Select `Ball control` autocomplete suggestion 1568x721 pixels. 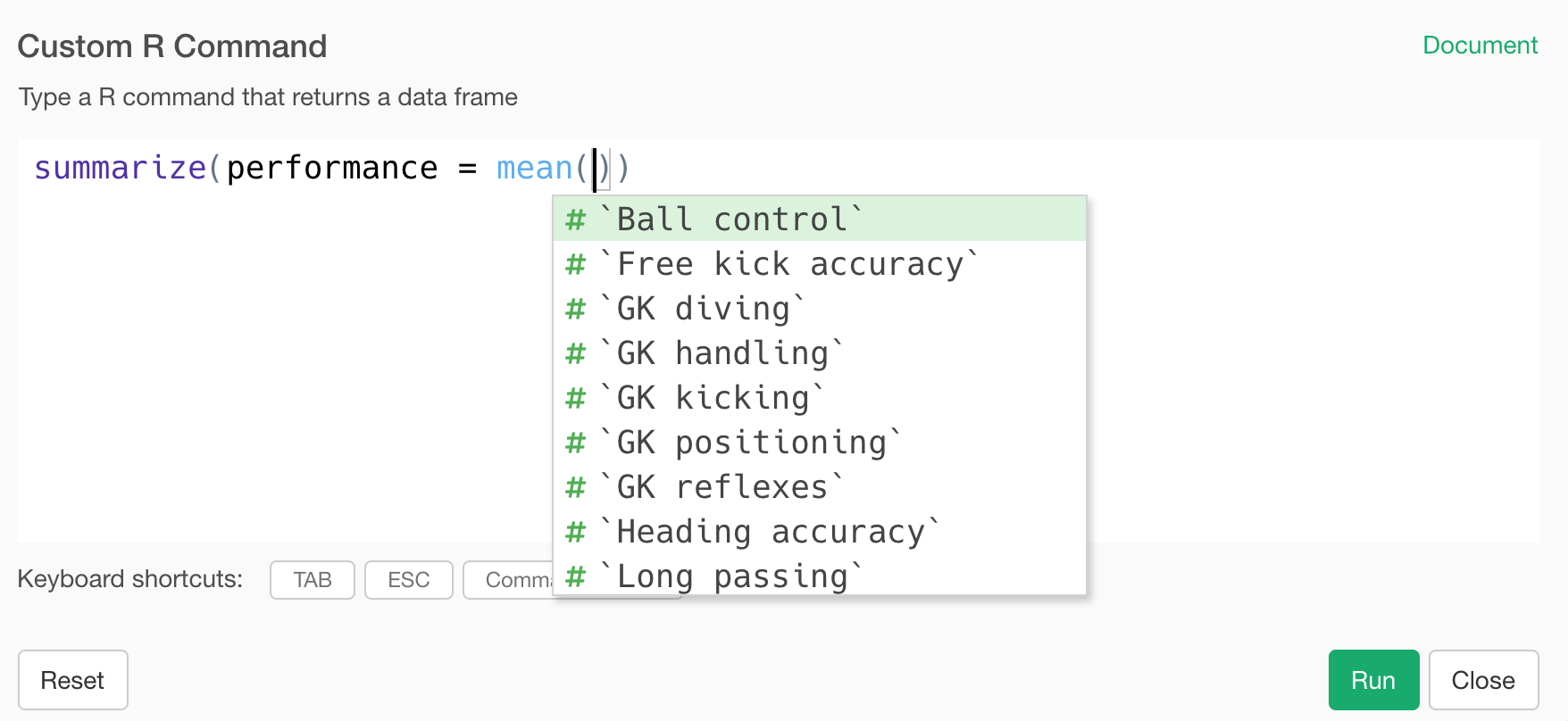pyautogui.click(x=732, y=220)
